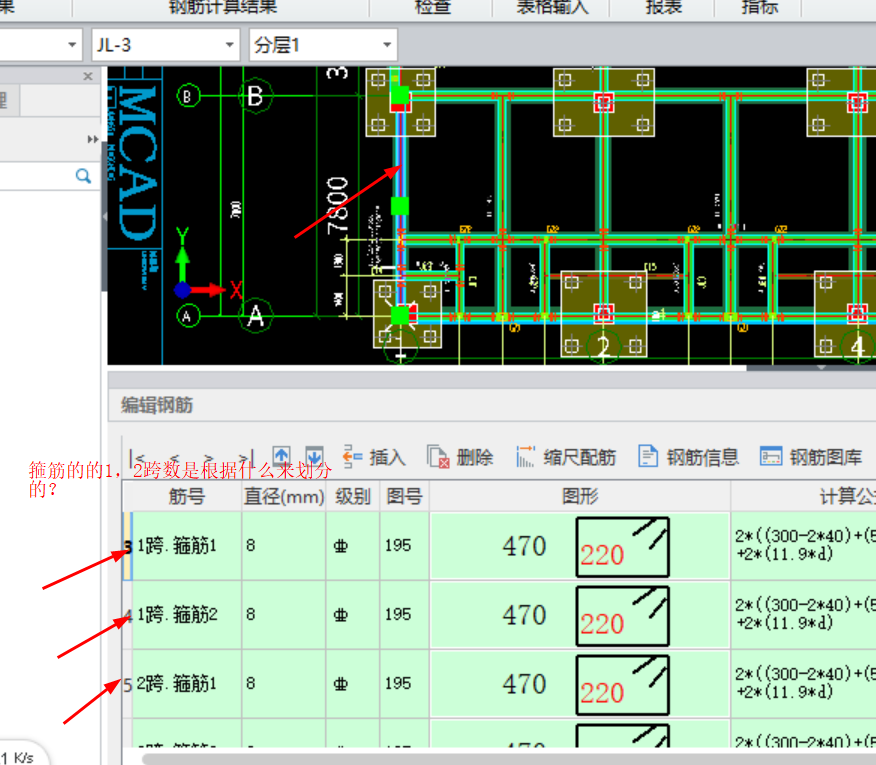The image size is (876, 765).
Task: Go to previous rebar record
Action: point(175,458)
